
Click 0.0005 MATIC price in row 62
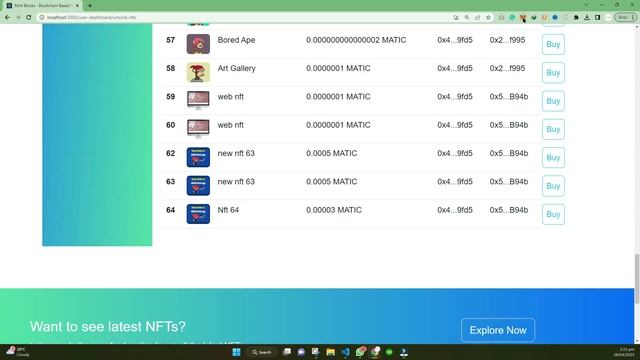point(331,153)
